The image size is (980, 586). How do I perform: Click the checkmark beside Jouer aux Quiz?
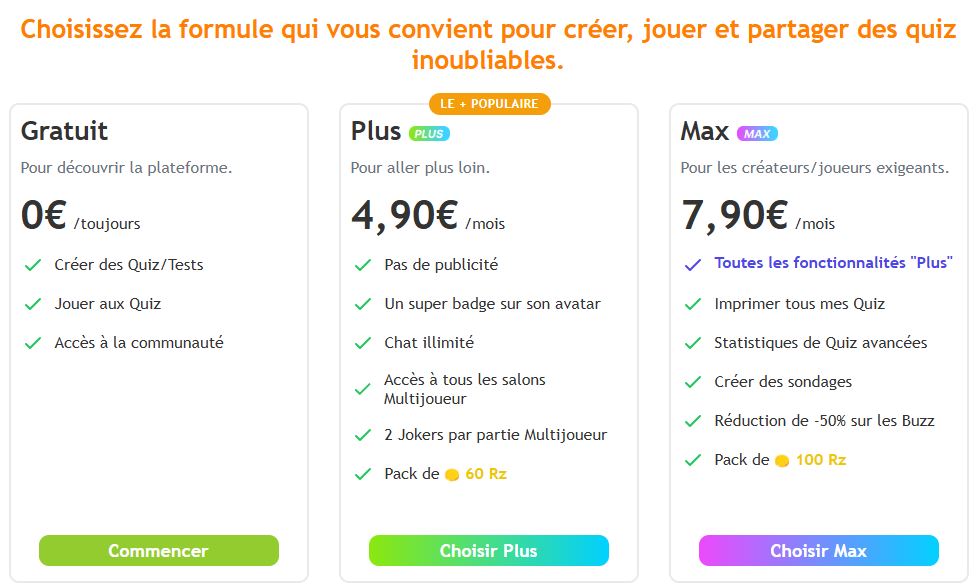click(x=33, y=304)
